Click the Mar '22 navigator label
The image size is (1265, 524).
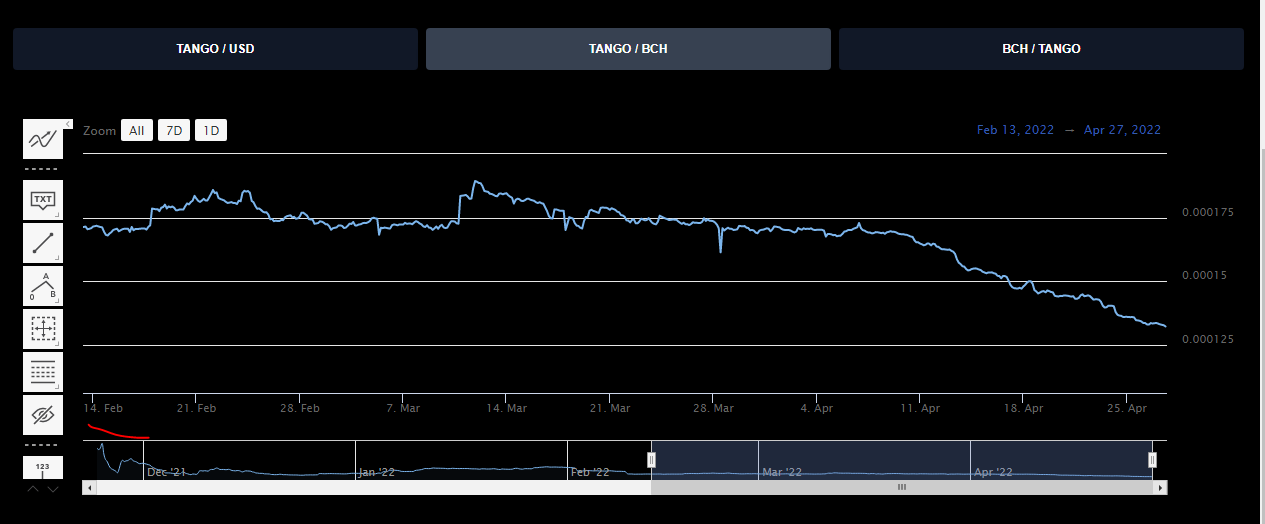click(x=782, y=472)
